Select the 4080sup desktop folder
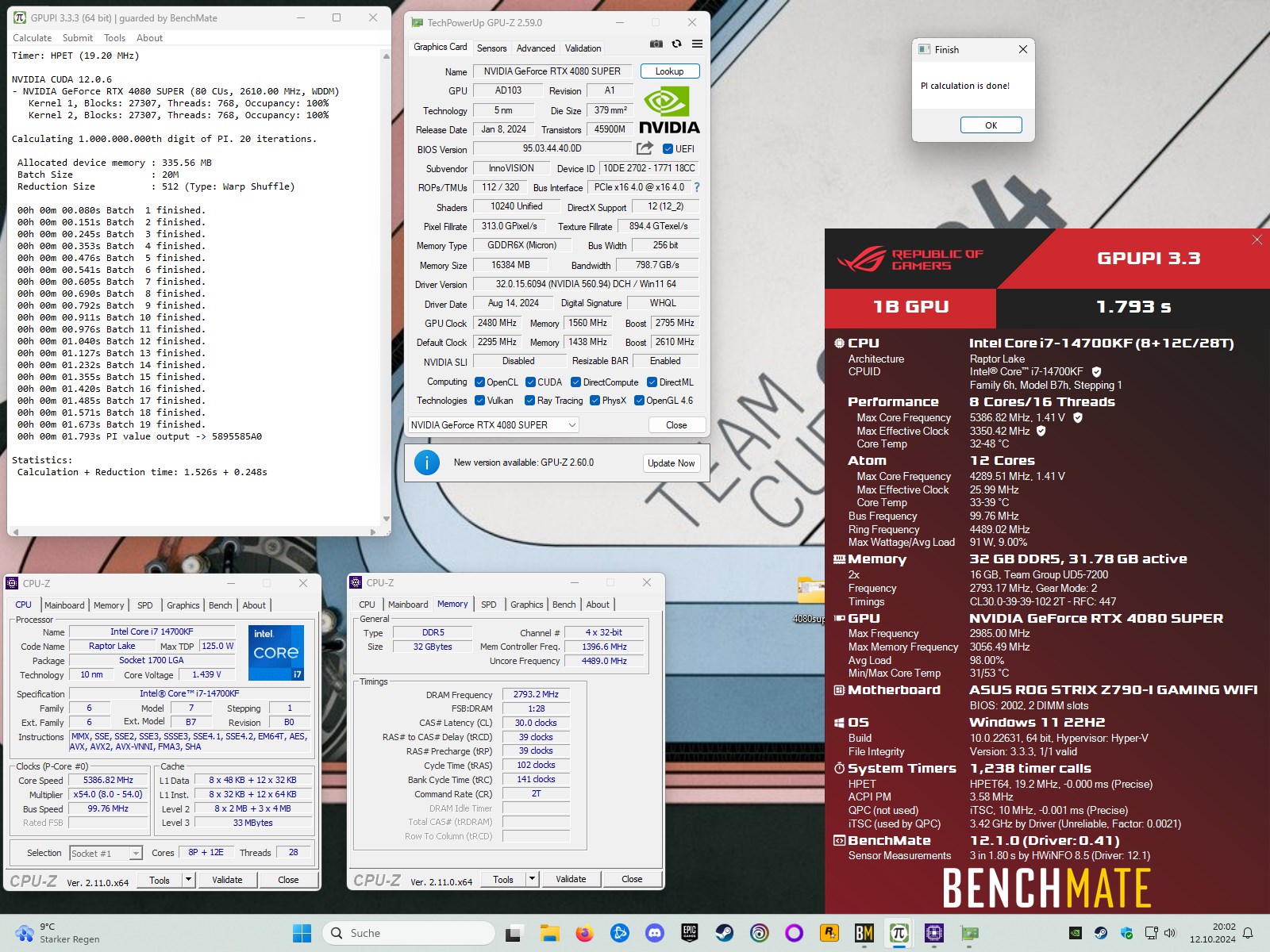Viewport: 1270px width, 952px height. [x=811, y=600]
